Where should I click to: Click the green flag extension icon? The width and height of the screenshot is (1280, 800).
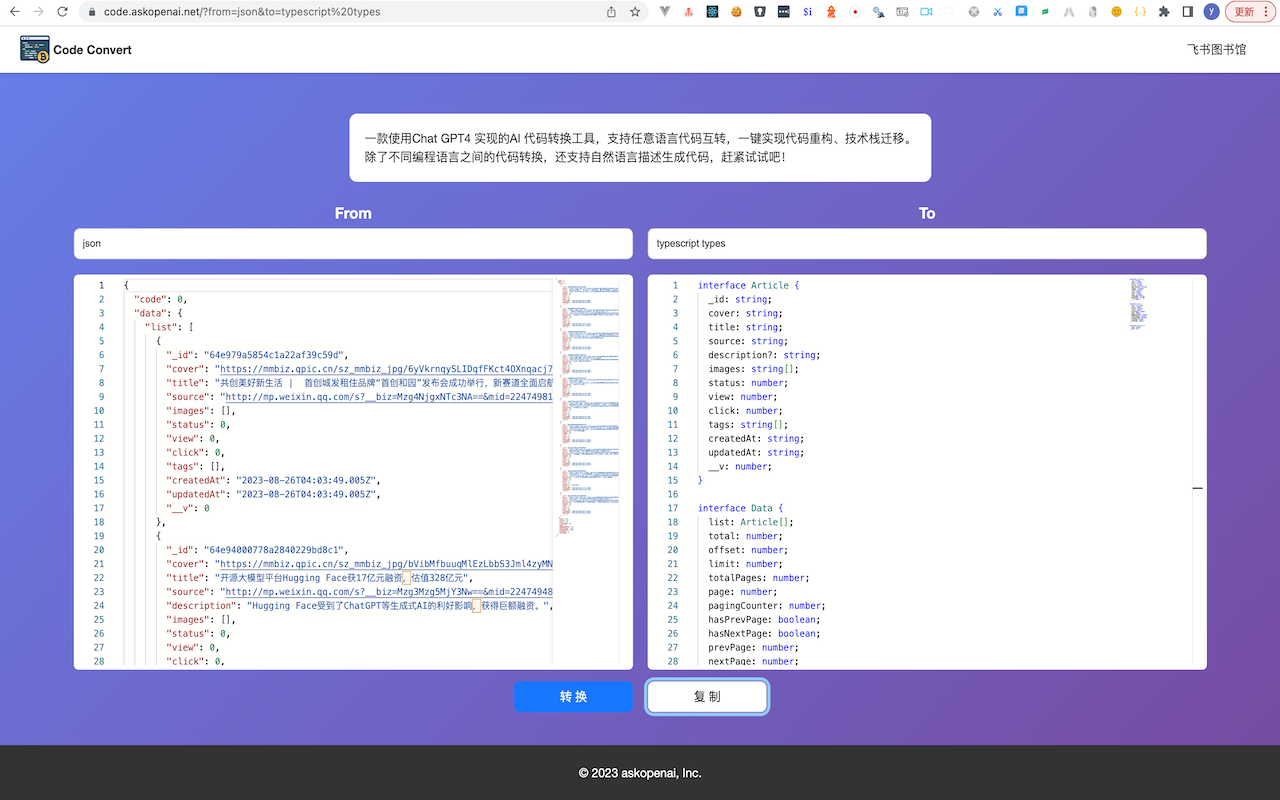tap(1045, 12)
